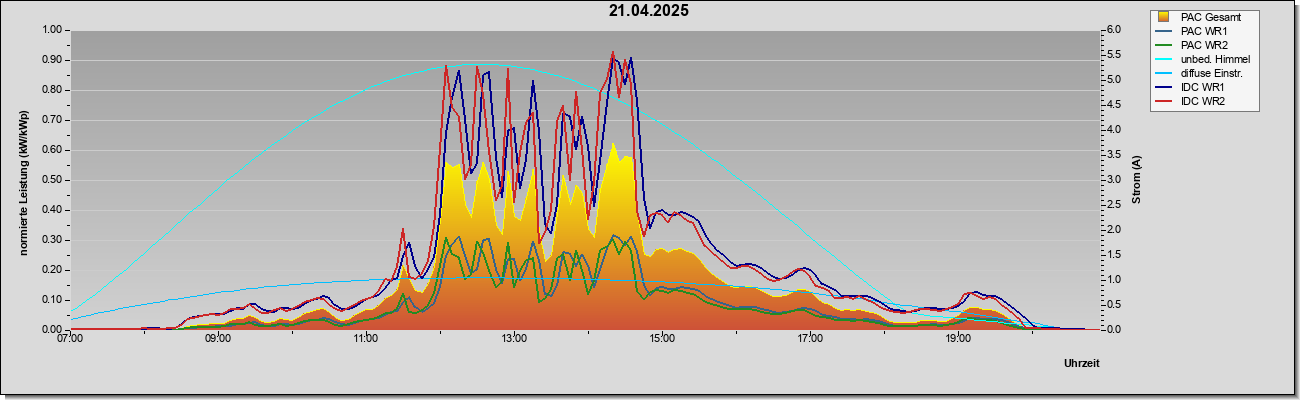Click the Uhrzeit axis label

[x=1081, y=364]
